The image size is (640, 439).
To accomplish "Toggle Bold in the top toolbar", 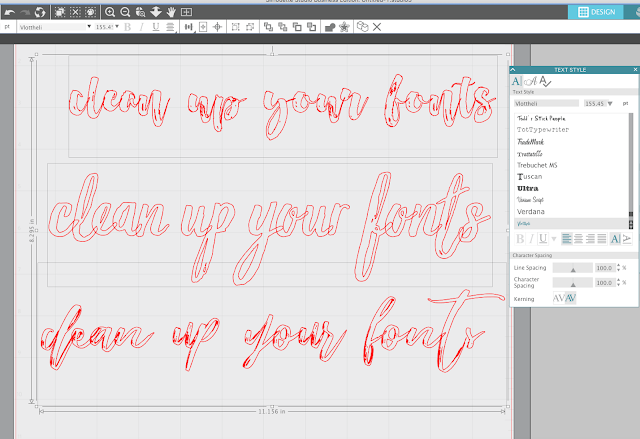I will [127, 27].
